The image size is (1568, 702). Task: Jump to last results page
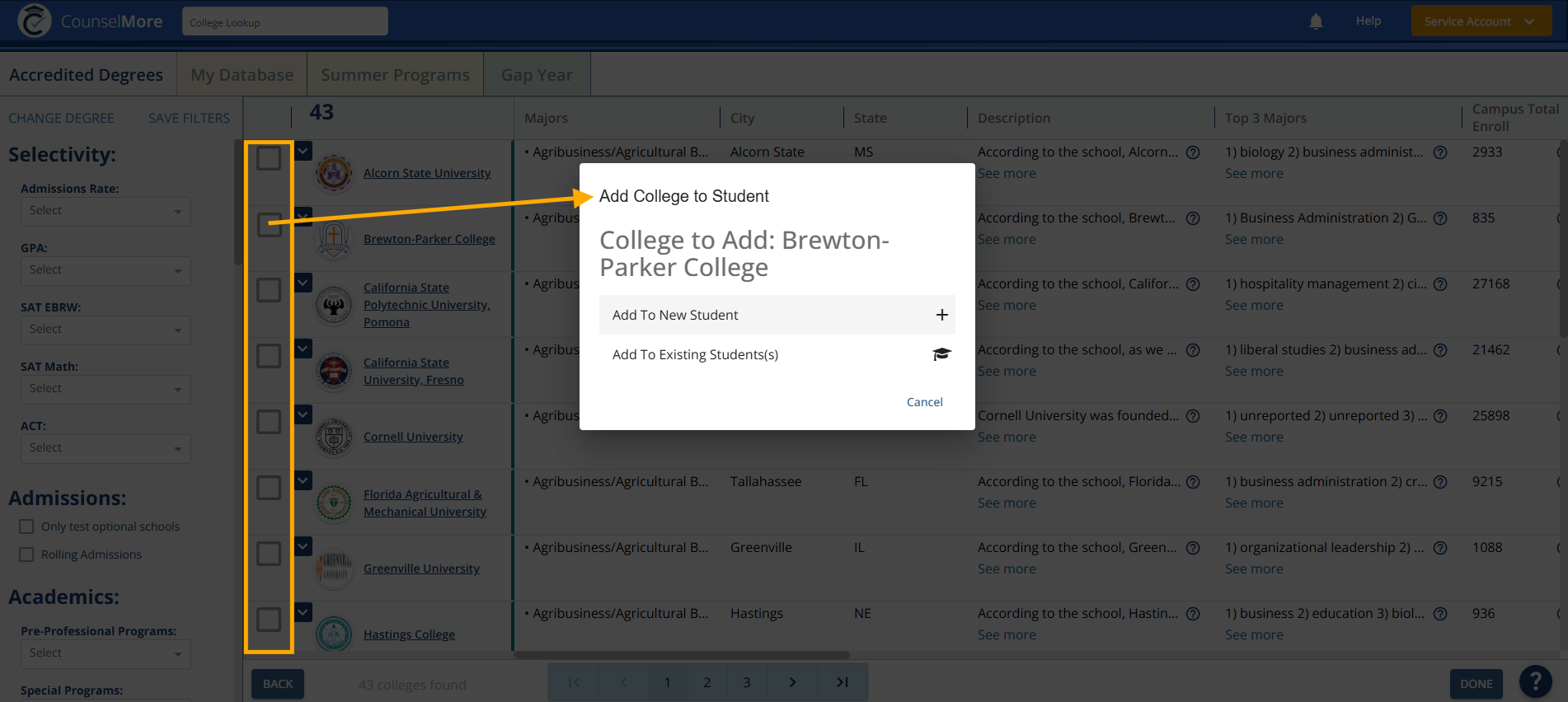point(842,682)
